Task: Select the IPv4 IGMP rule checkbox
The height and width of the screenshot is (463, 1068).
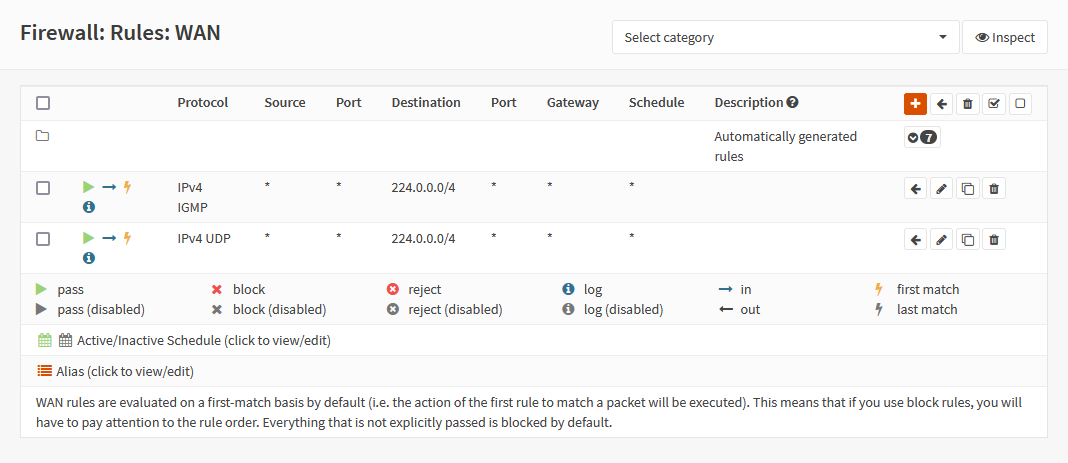Action: 43,188
